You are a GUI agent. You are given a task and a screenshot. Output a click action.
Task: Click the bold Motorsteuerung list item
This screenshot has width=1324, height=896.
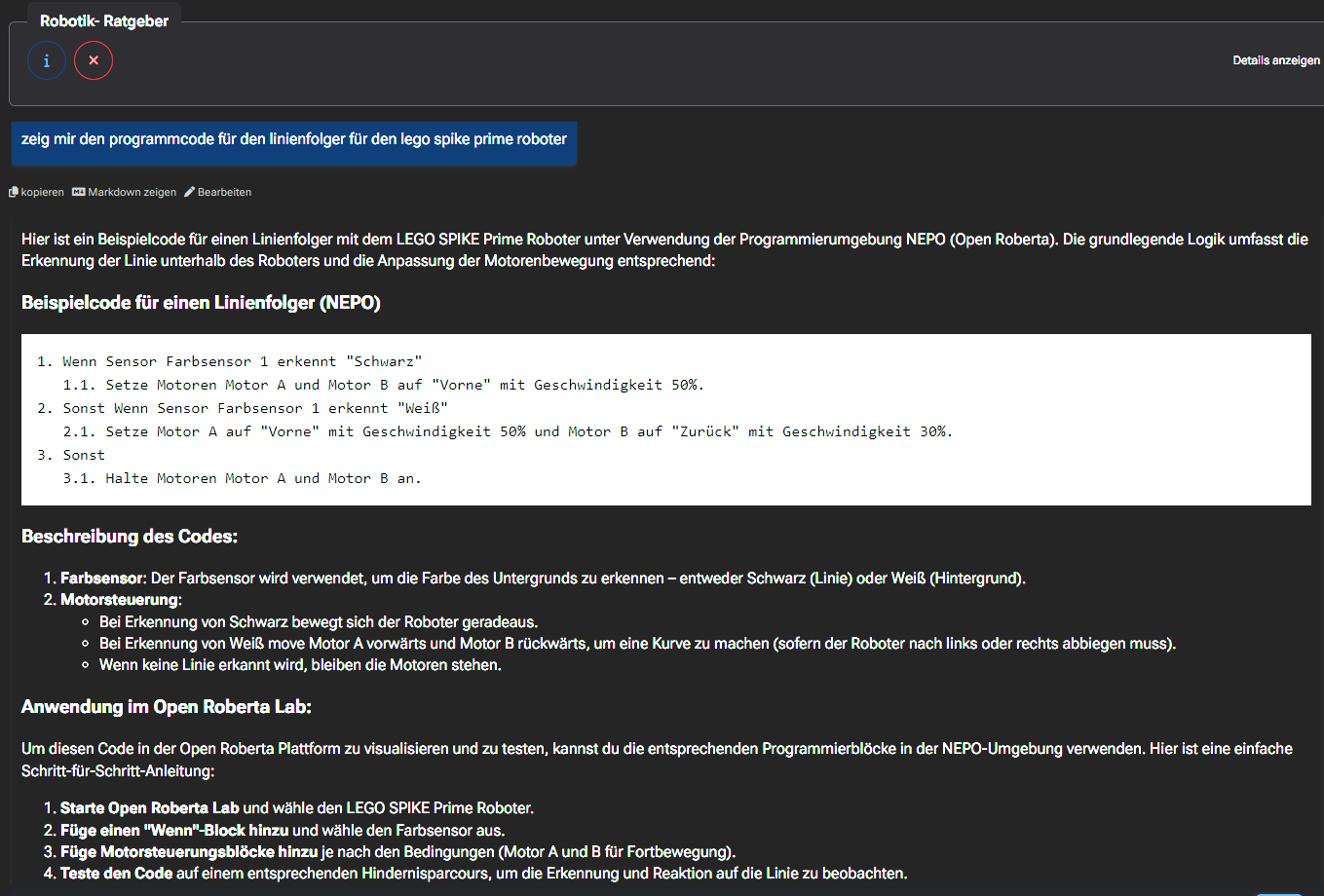(120, 600)
